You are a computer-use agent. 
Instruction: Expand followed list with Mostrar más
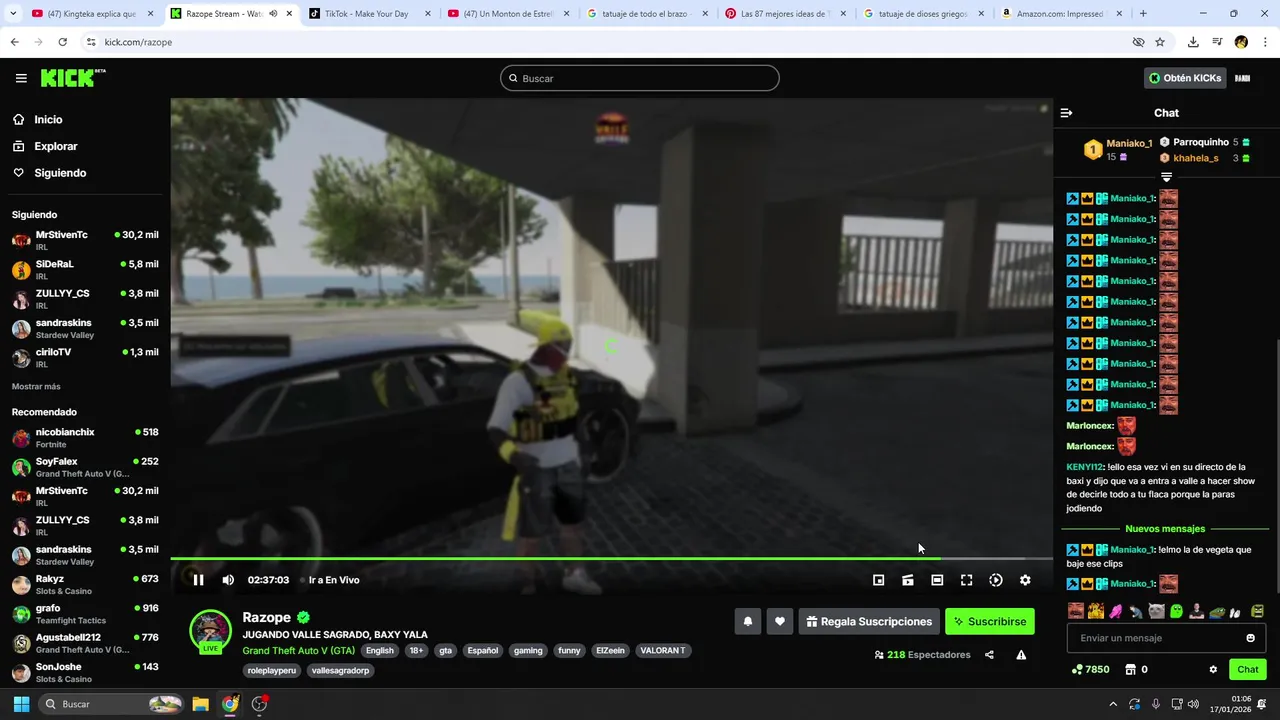coord(36,386)
